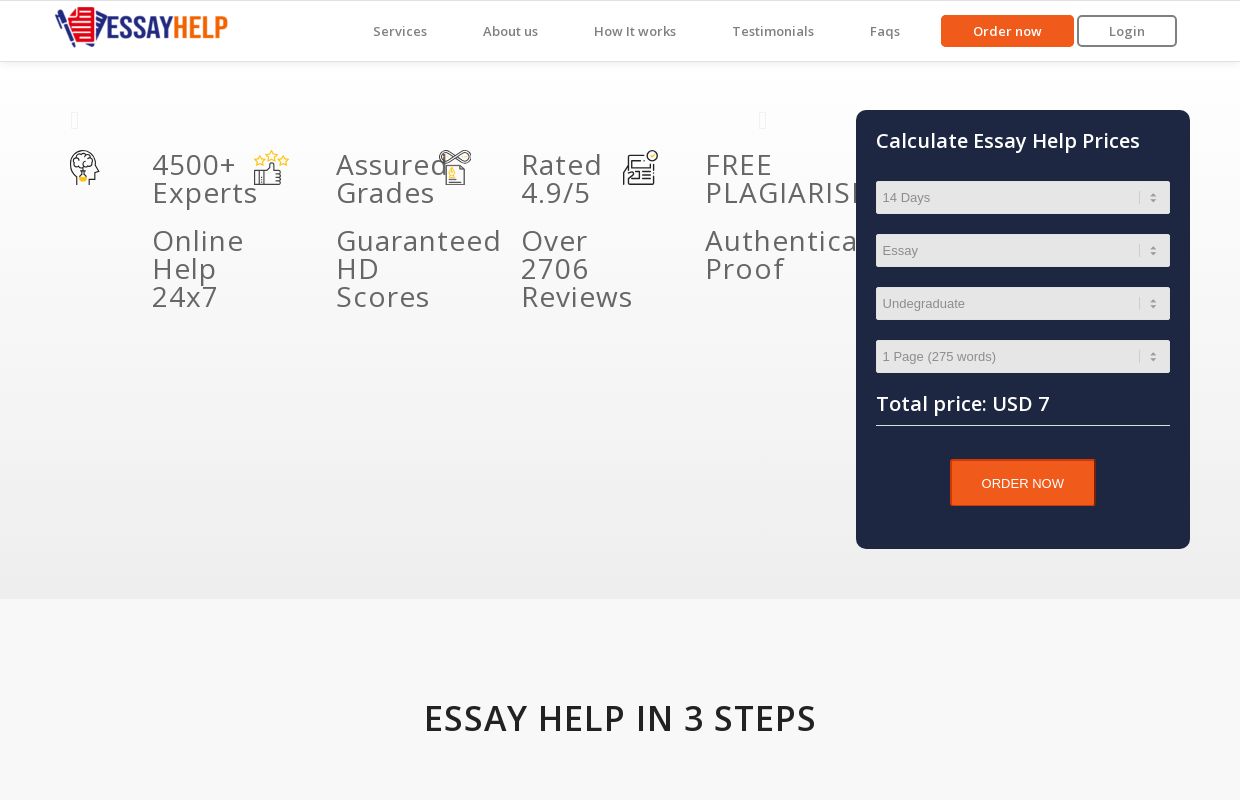The width and height of the screenshot is (1240, 800).
Task: Click the thinking-head icon beside 4500+ Experts
Action: point(84,167)
